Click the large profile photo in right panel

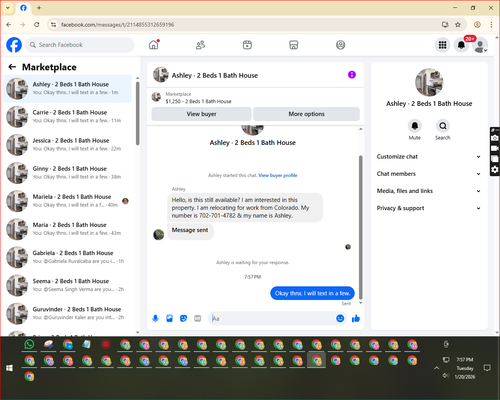[429, 82]
